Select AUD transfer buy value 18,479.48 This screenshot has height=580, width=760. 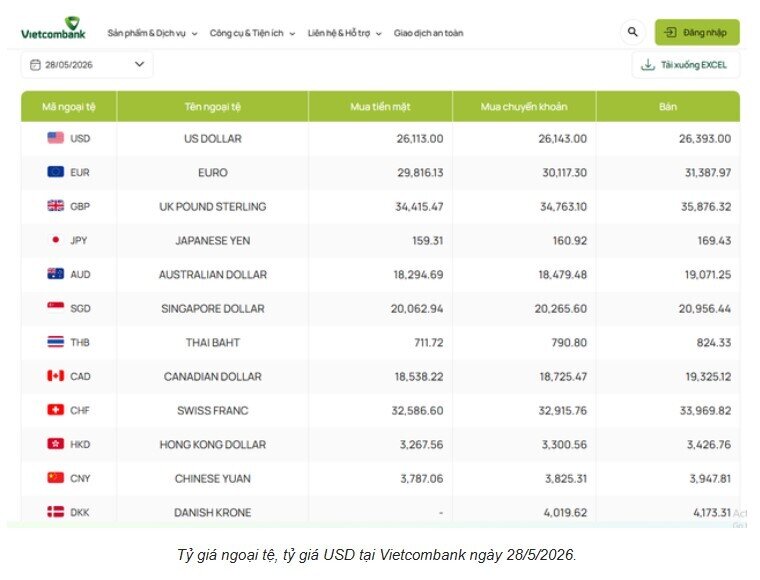point(563,275)
